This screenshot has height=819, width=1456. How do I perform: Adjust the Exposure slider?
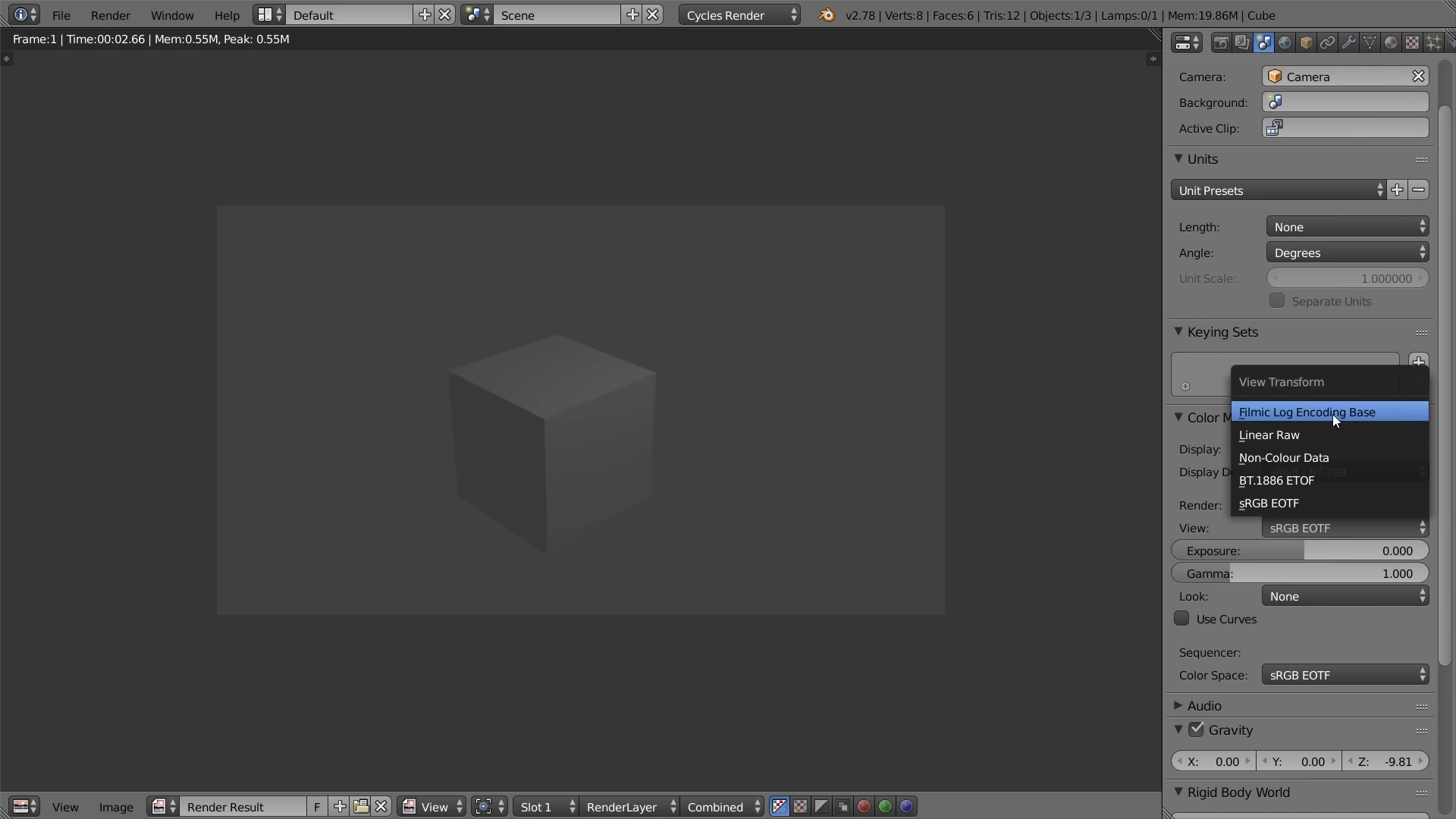point(1300,551)
